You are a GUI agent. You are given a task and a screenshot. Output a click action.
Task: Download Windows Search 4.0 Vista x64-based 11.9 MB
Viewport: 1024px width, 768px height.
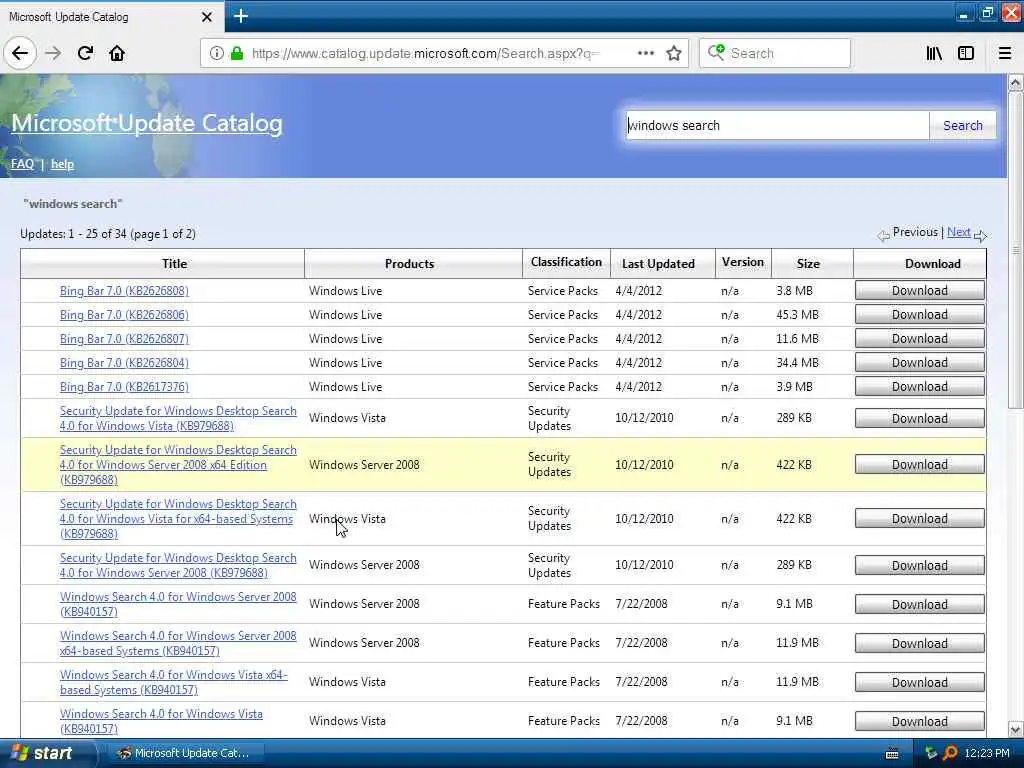pos(920,682)
